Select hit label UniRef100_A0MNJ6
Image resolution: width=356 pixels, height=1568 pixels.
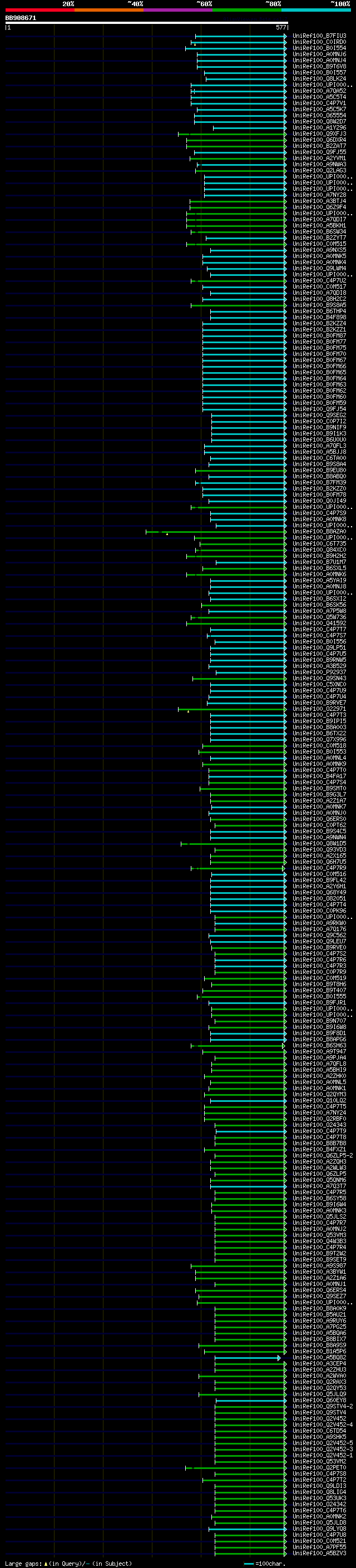coord(319,54)
